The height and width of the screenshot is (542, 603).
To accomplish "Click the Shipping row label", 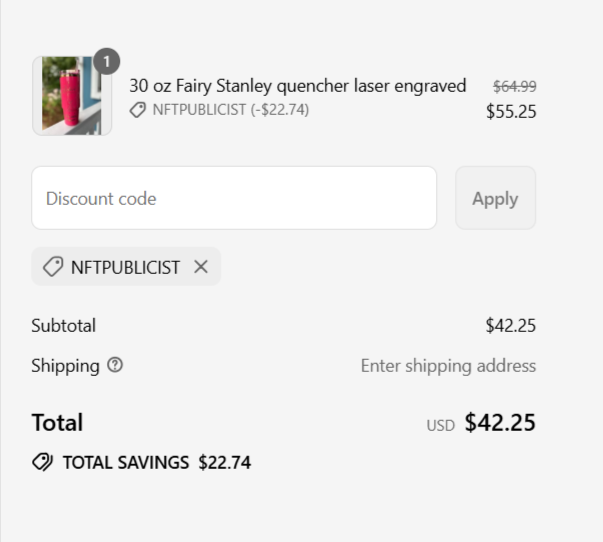I will [65, 366].
